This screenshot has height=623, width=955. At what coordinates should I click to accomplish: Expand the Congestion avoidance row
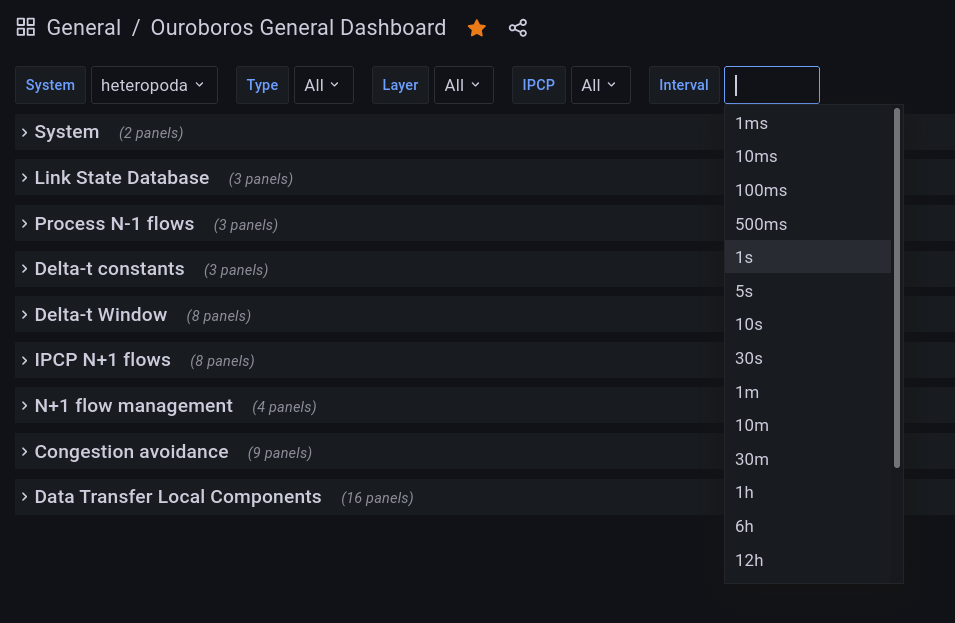(x=131, y=452)
